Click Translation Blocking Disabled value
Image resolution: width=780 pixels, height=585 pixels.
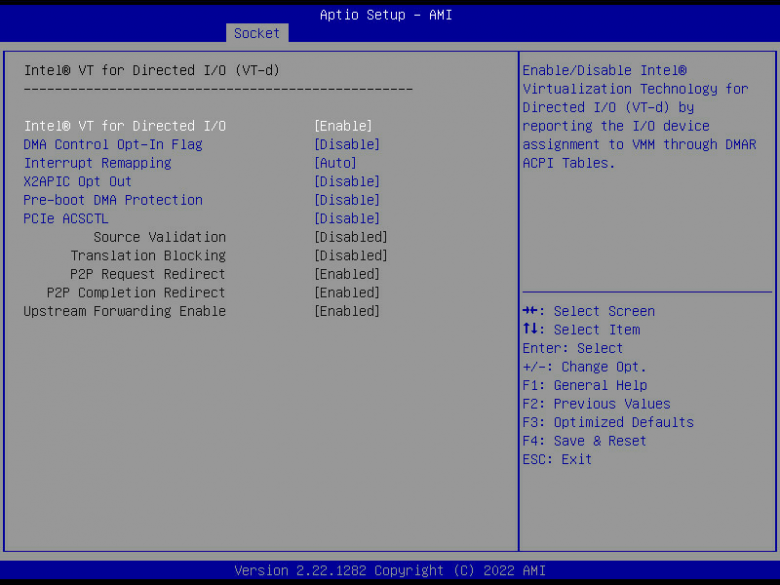351,256
